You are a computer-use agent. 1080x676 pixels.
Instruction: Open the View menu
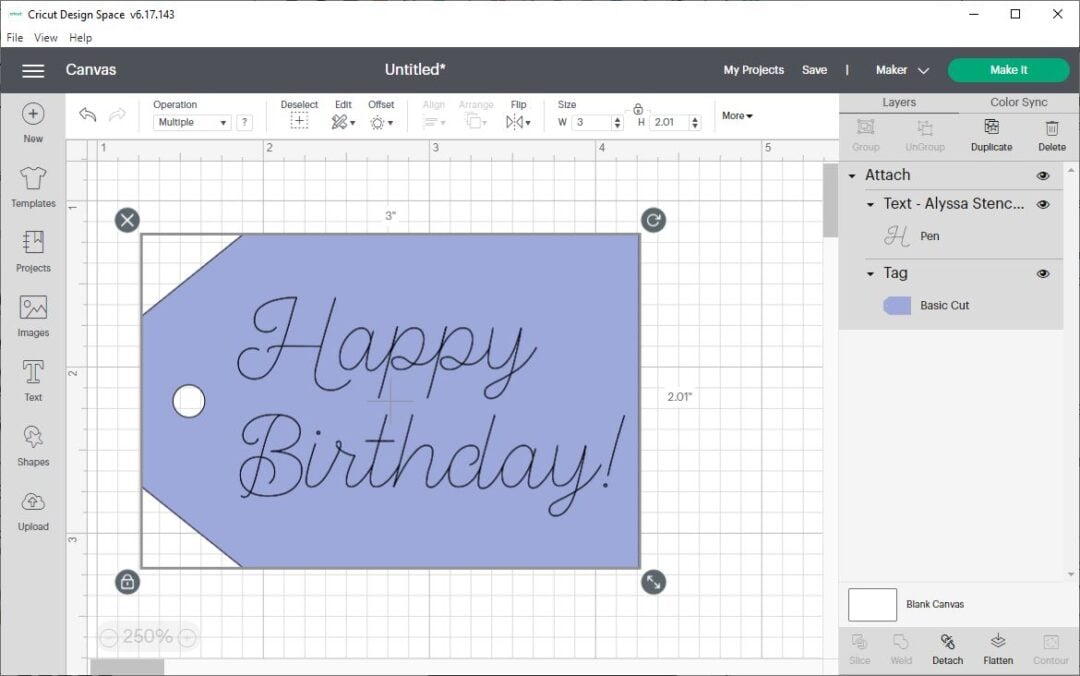(45, 37)
